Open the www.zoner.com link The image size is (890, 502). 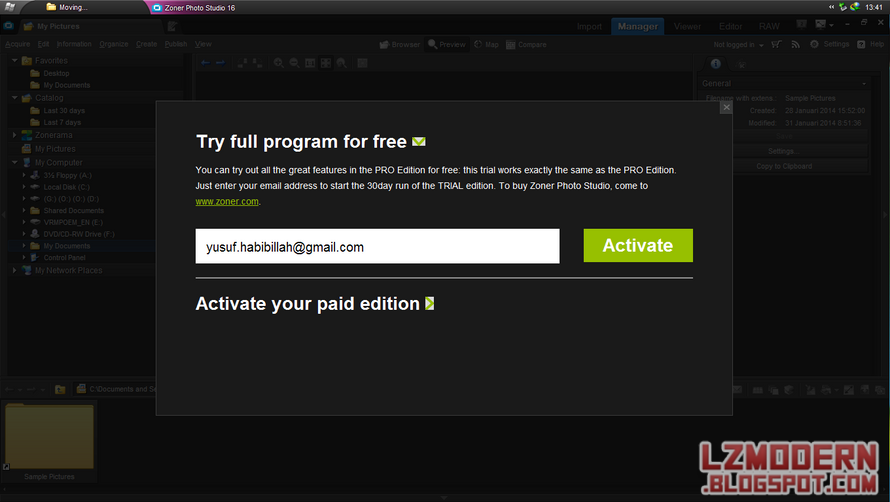(227, 202)
